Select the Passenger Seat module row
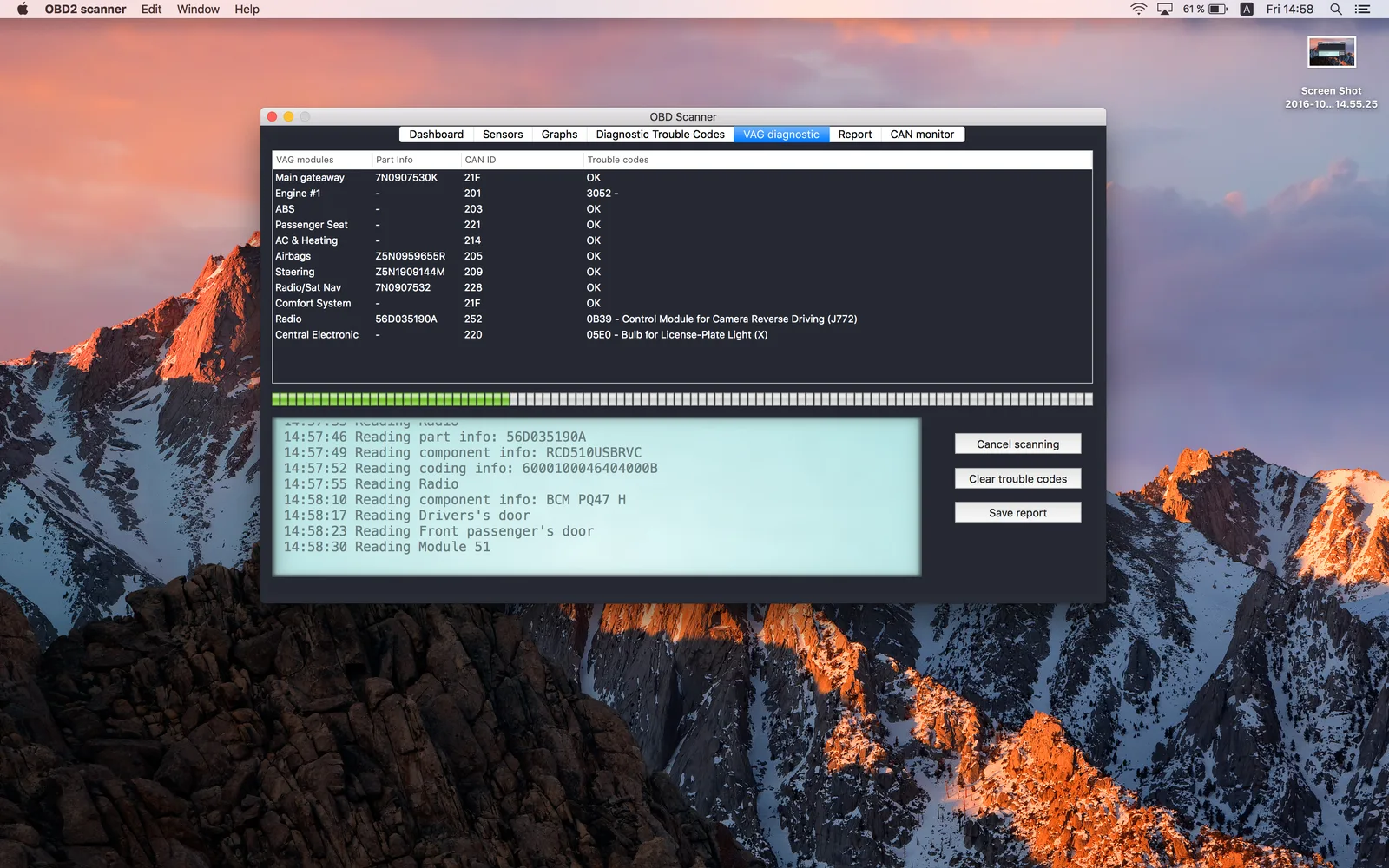Image resolution: width=1389 pixels, height=868 pixels. click(x=682, y=225)
